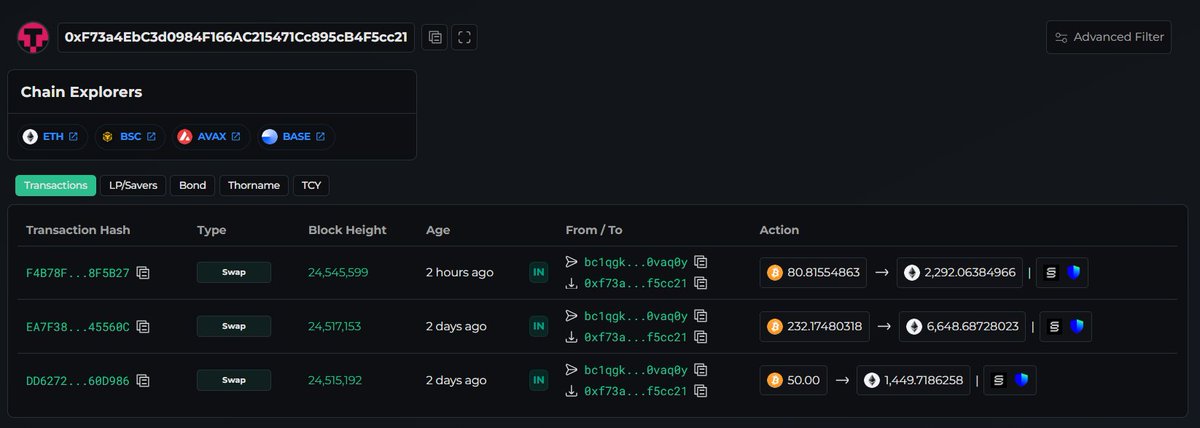The width and height of the screenshot is (1200, 428).
Task: Copy the wallet address at the top
Action: pyautogui.click(x=435, y=37)
